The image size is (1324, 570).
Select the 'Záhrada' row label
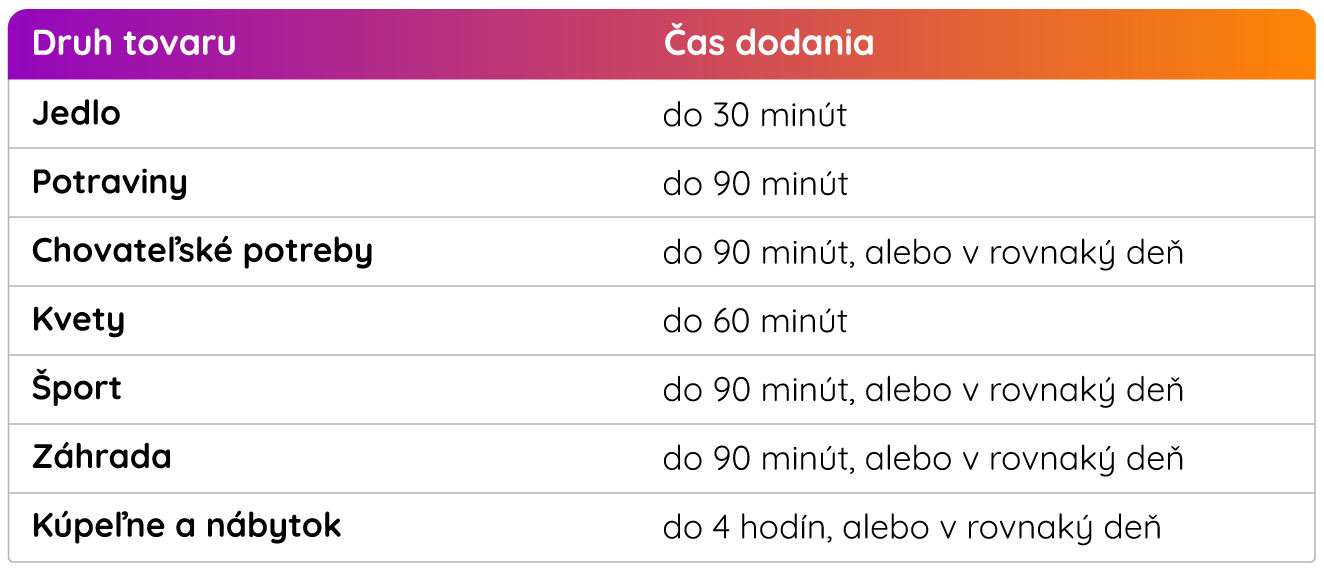coord(102,457)
